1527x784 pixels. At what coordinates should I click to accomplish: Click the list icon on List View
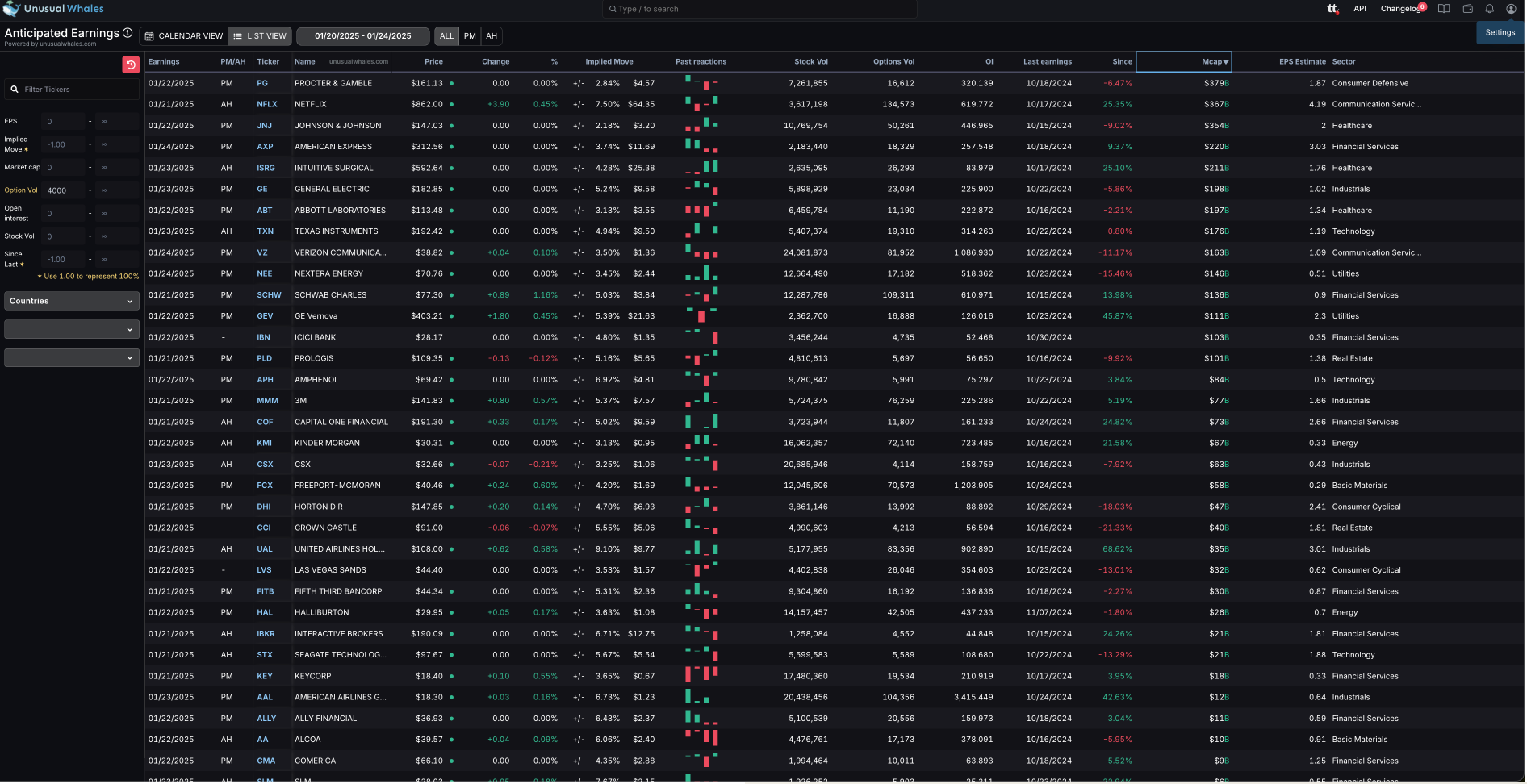pyautogui.click(x=237, y=36)
